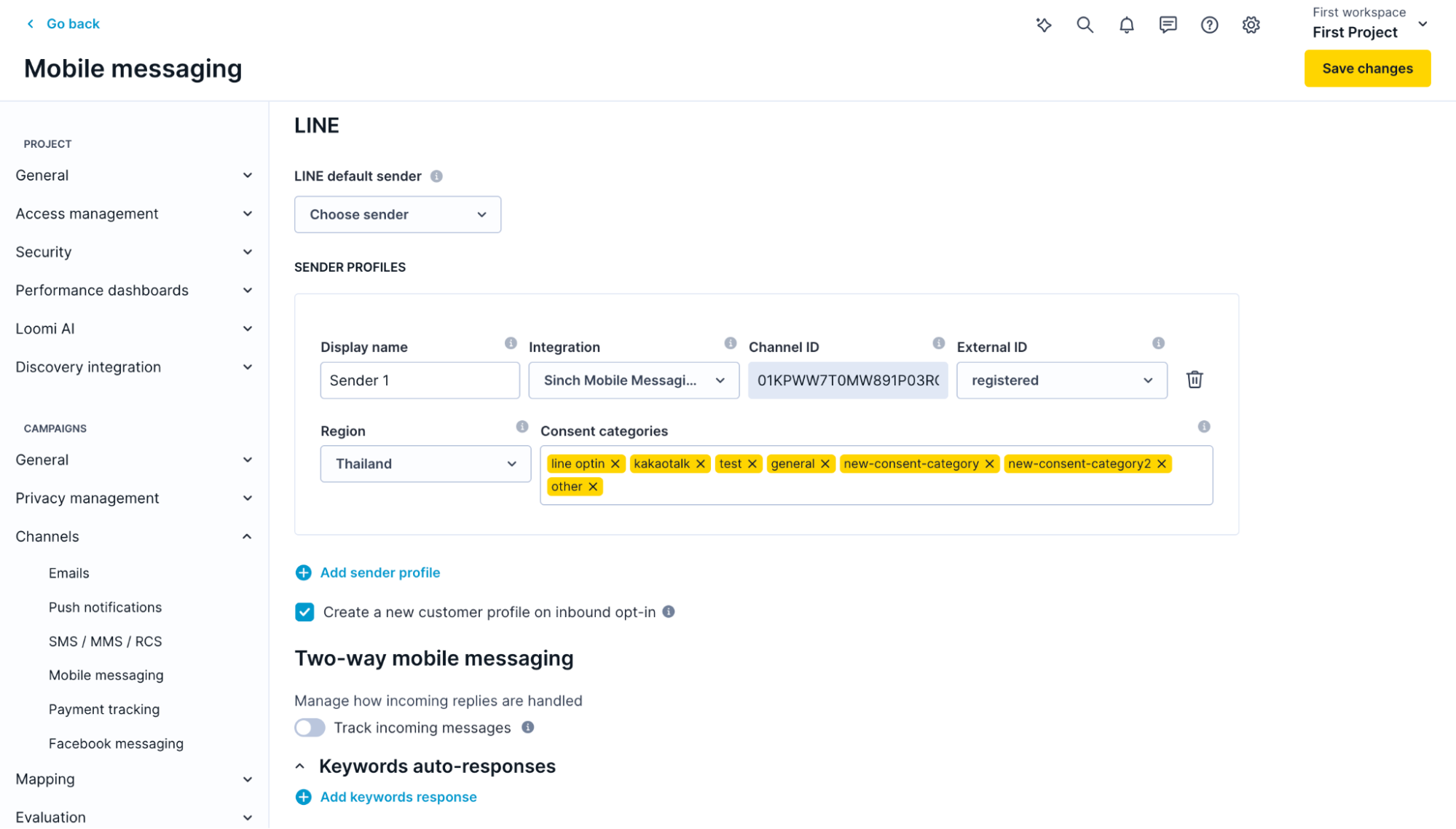Open the chat messages icon
The image size is (1456, 829).
coord(1168,25)
